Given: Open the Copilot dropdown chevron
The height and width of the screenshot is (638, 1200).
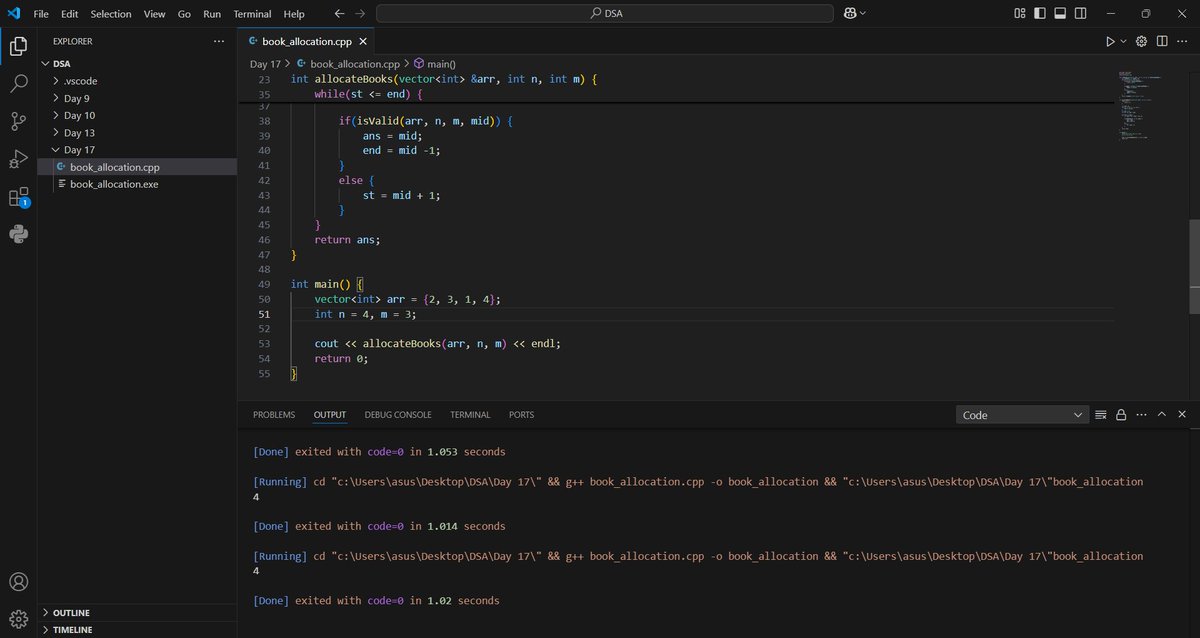Looking at the screenshot, I should 863,13.
